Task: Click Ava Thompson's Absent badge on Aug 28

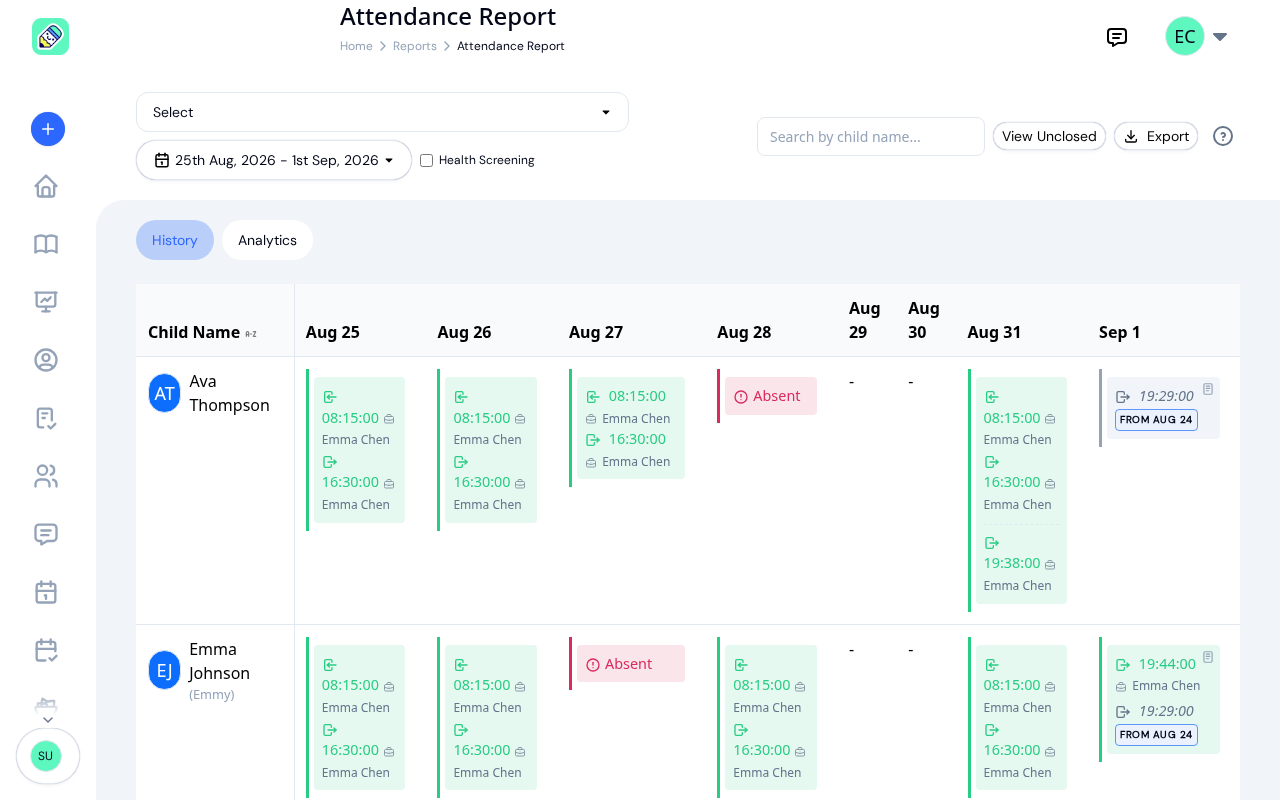Action: 771,396
